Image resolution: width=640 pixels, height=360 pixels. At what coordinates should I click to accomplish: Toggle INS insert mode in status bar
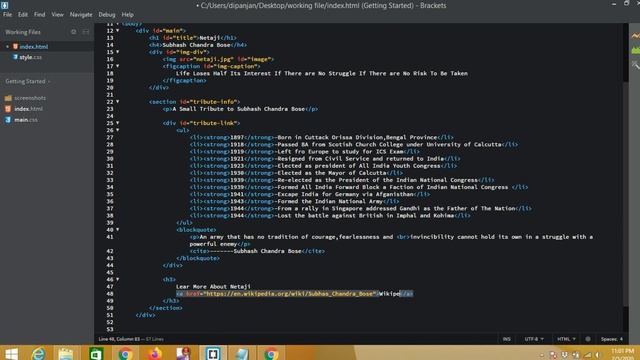click(507, 339)
